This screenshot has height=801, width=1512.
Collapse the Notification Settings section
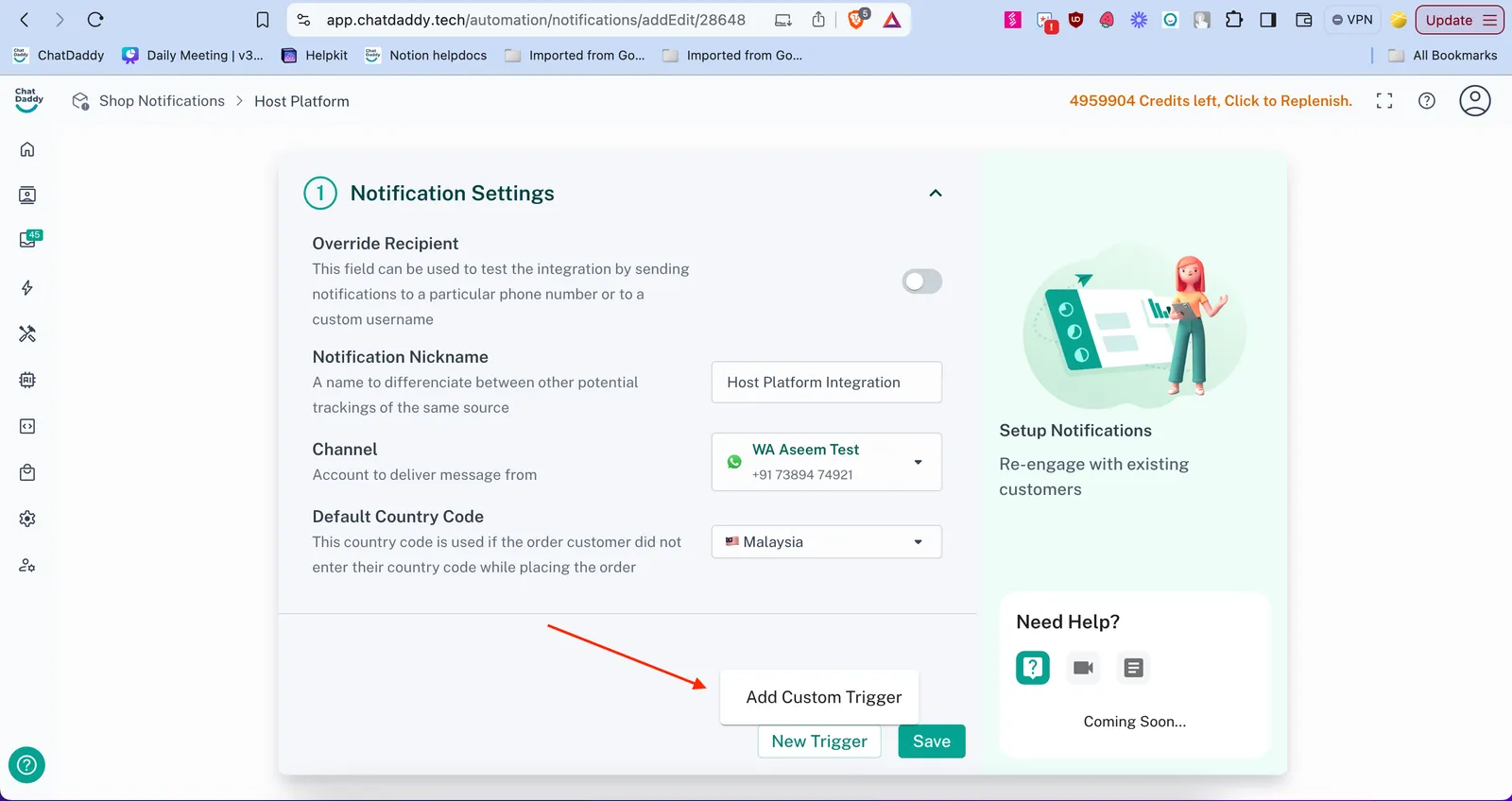pyautogui.click(x=936, y=194)
